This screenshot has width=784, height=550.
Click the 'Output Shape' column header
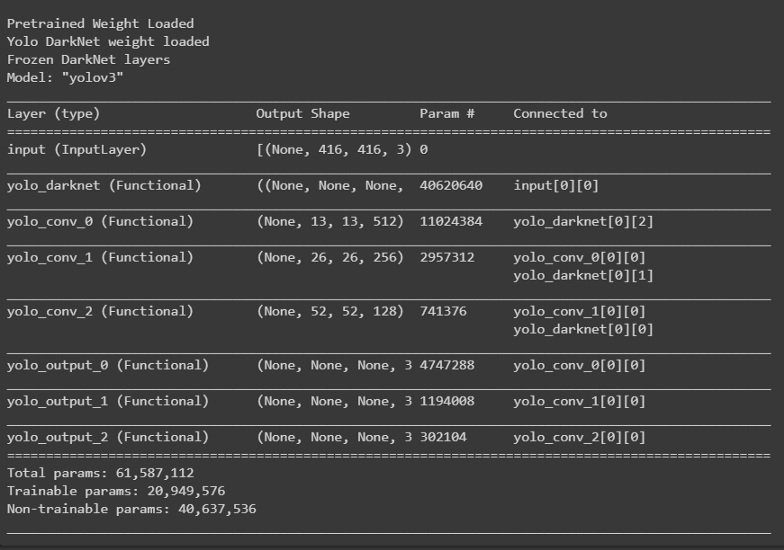click(303, 114)
